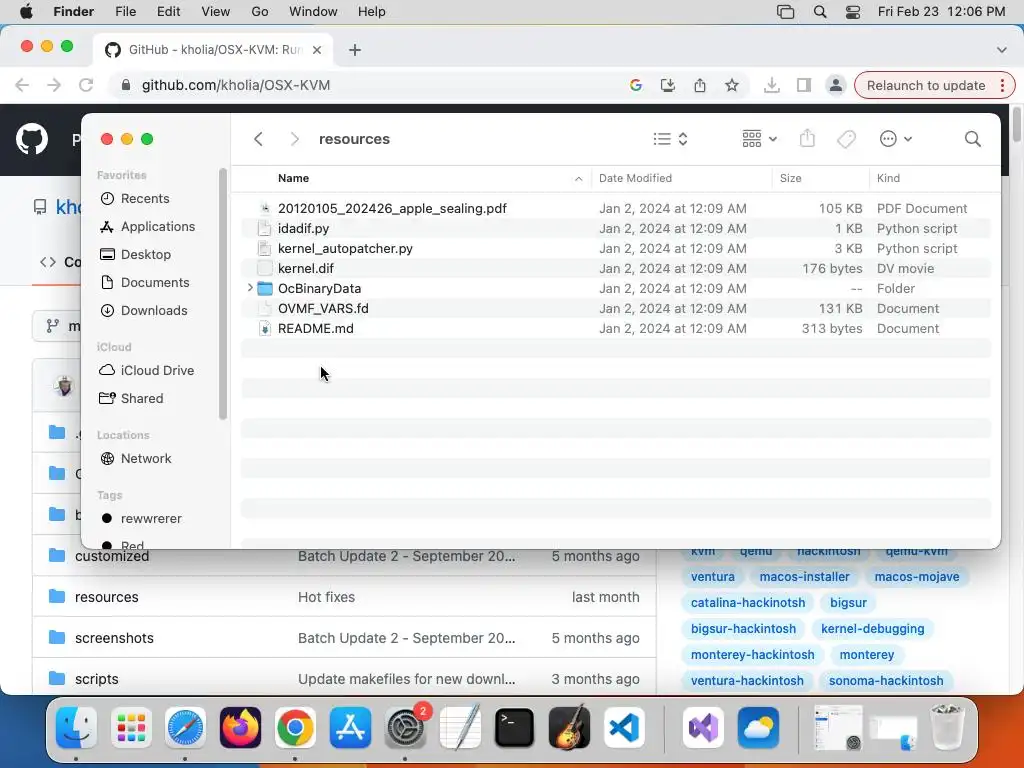Viewport: 1024px width, 768px height.
Task: Open the Chrome profile icon
Action: tap(835, 86)
